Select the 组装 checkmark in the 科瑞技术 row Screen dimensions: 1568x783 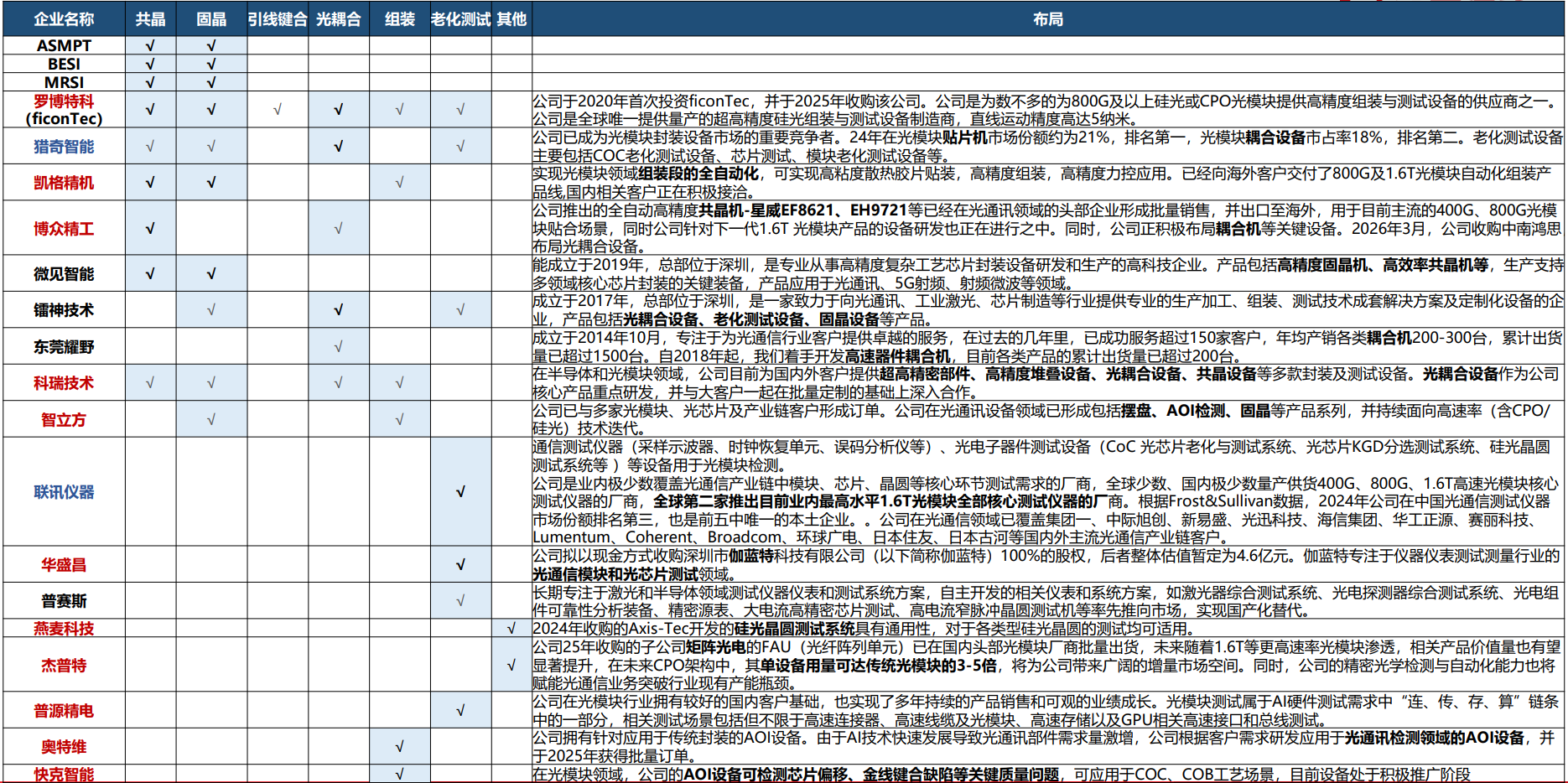click(x=400, y=383)
